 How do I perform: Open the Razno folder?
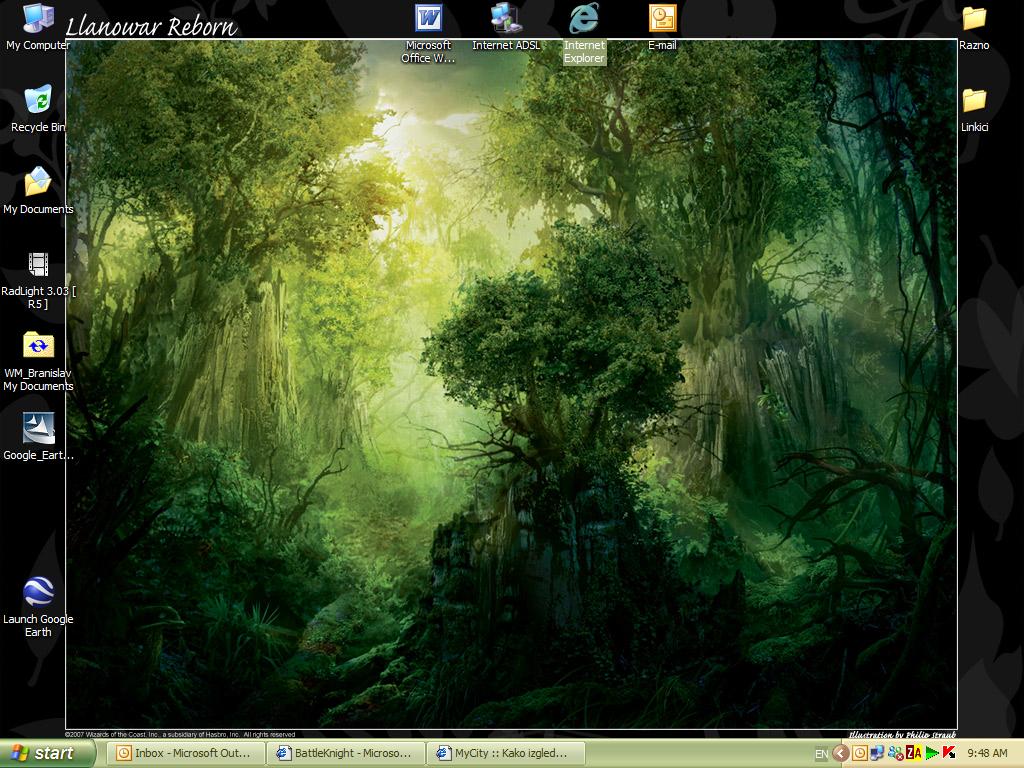click(974, 20)
